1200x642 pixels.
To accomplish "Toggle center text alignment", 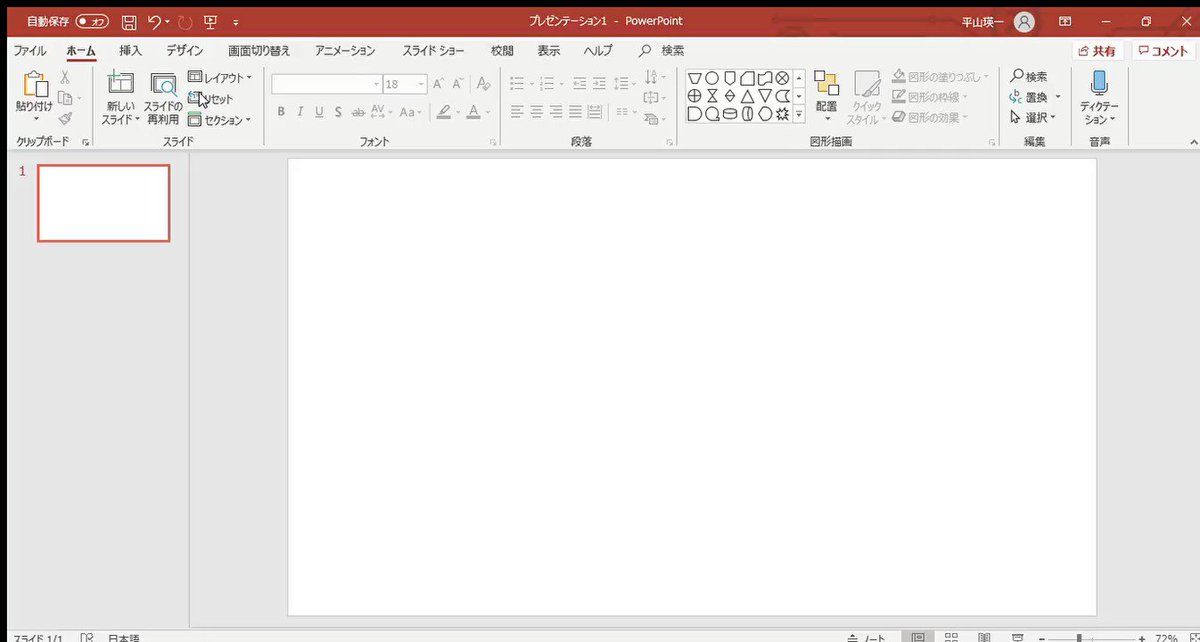I will [535, 111].
